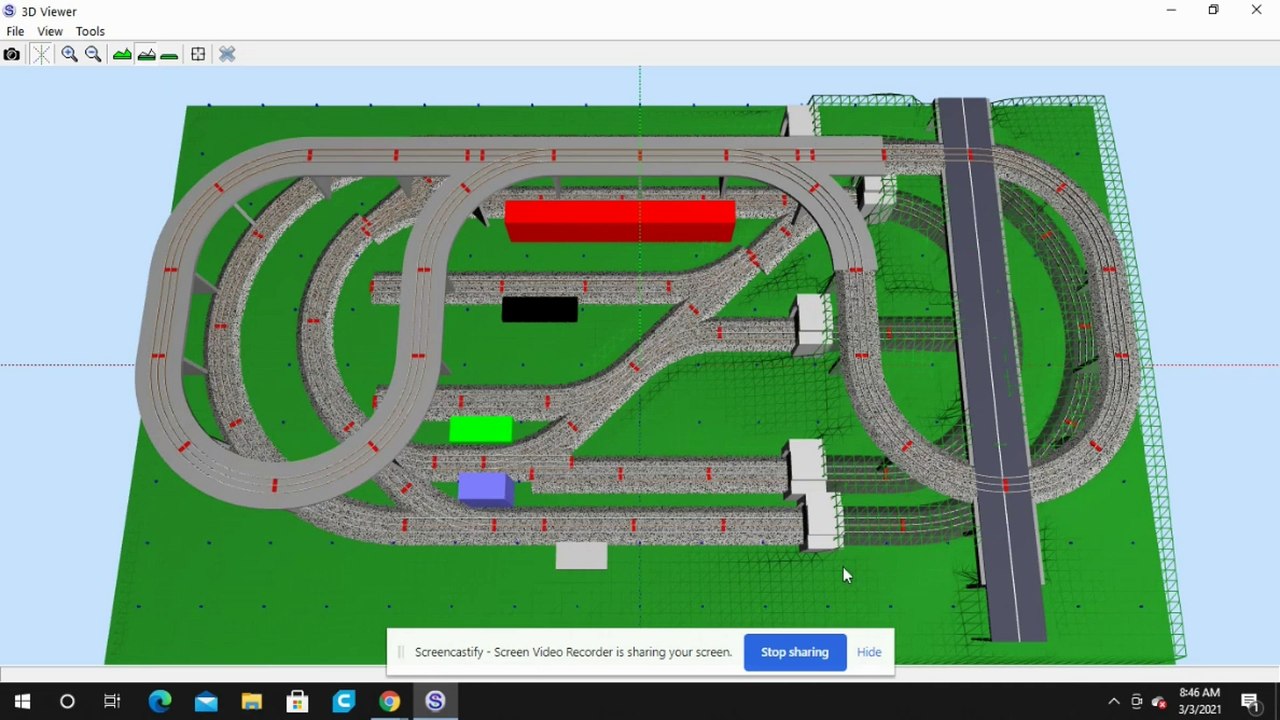Screen dimensions: 1280x720
Task: Open the Action Center notifications icon
Action: [1250, 702]
